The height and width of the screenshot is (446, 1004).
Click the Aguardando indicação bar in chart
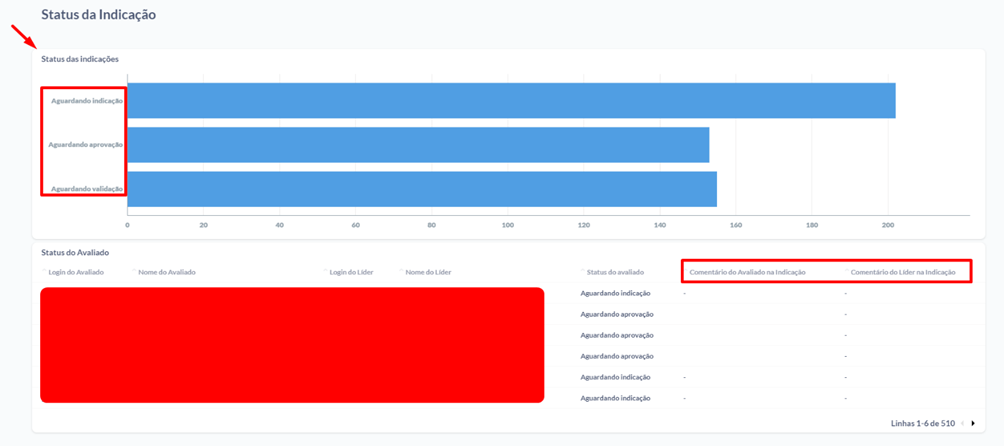click(x=511, y=101)
